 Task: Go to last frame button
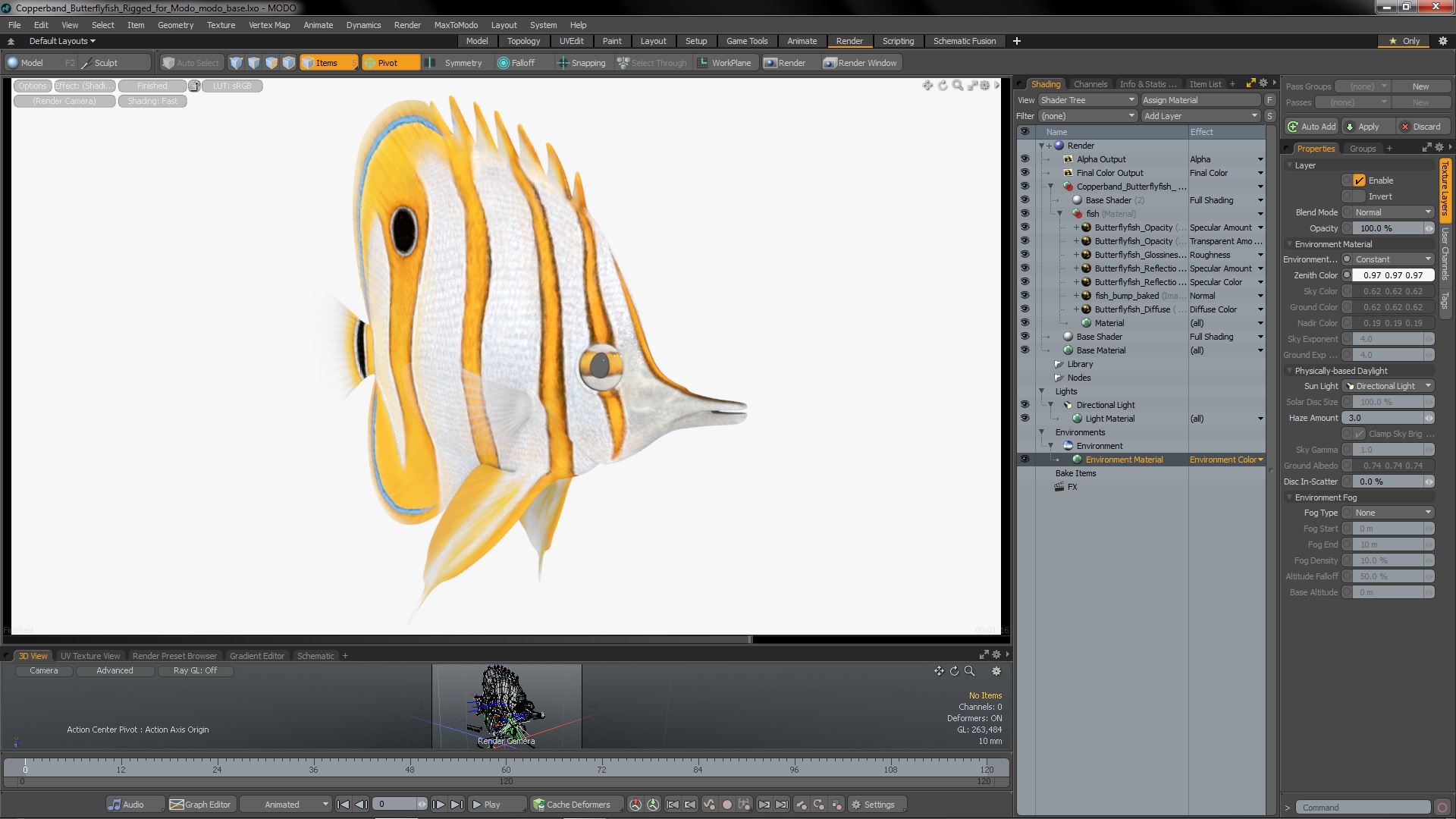tap(457, 805)
